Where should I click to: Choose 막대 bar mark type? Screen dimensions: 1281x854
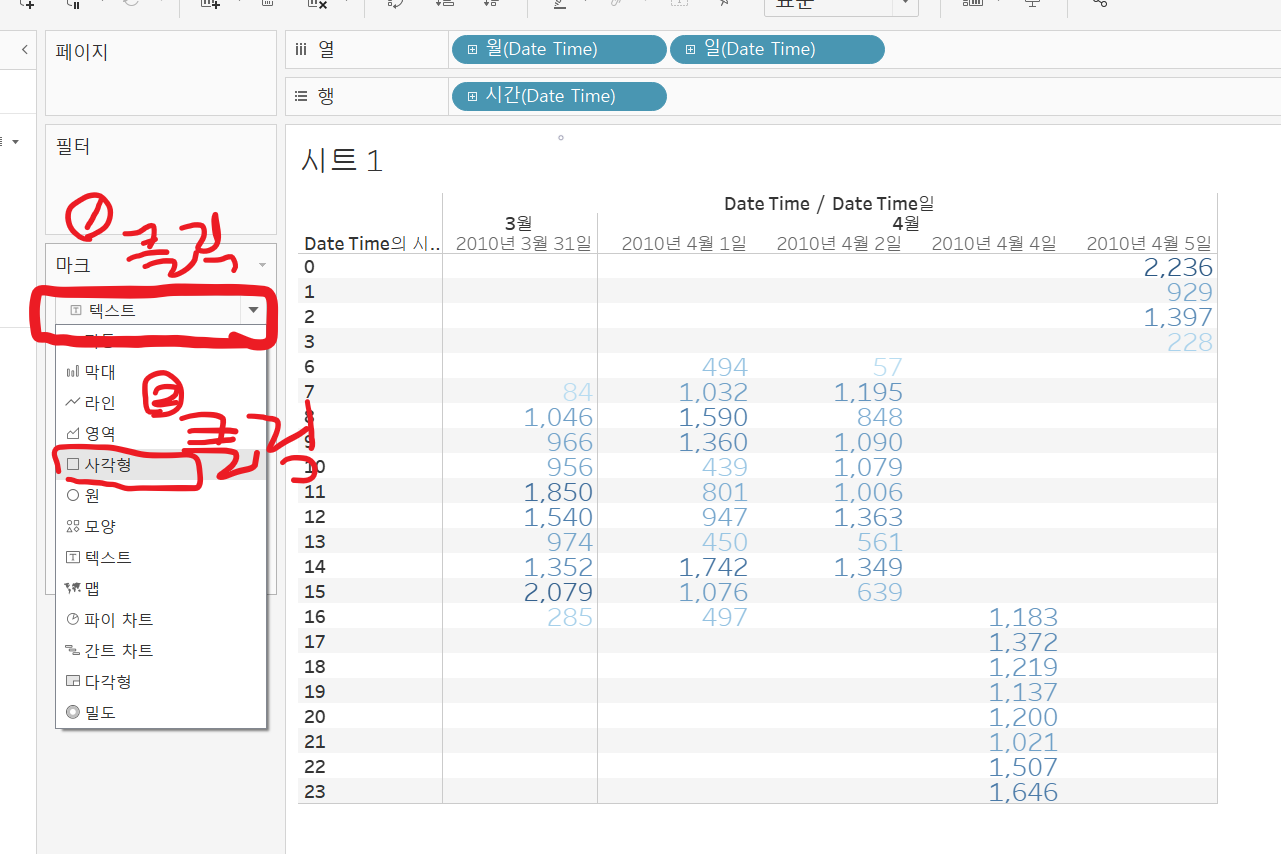click(161, 372)
